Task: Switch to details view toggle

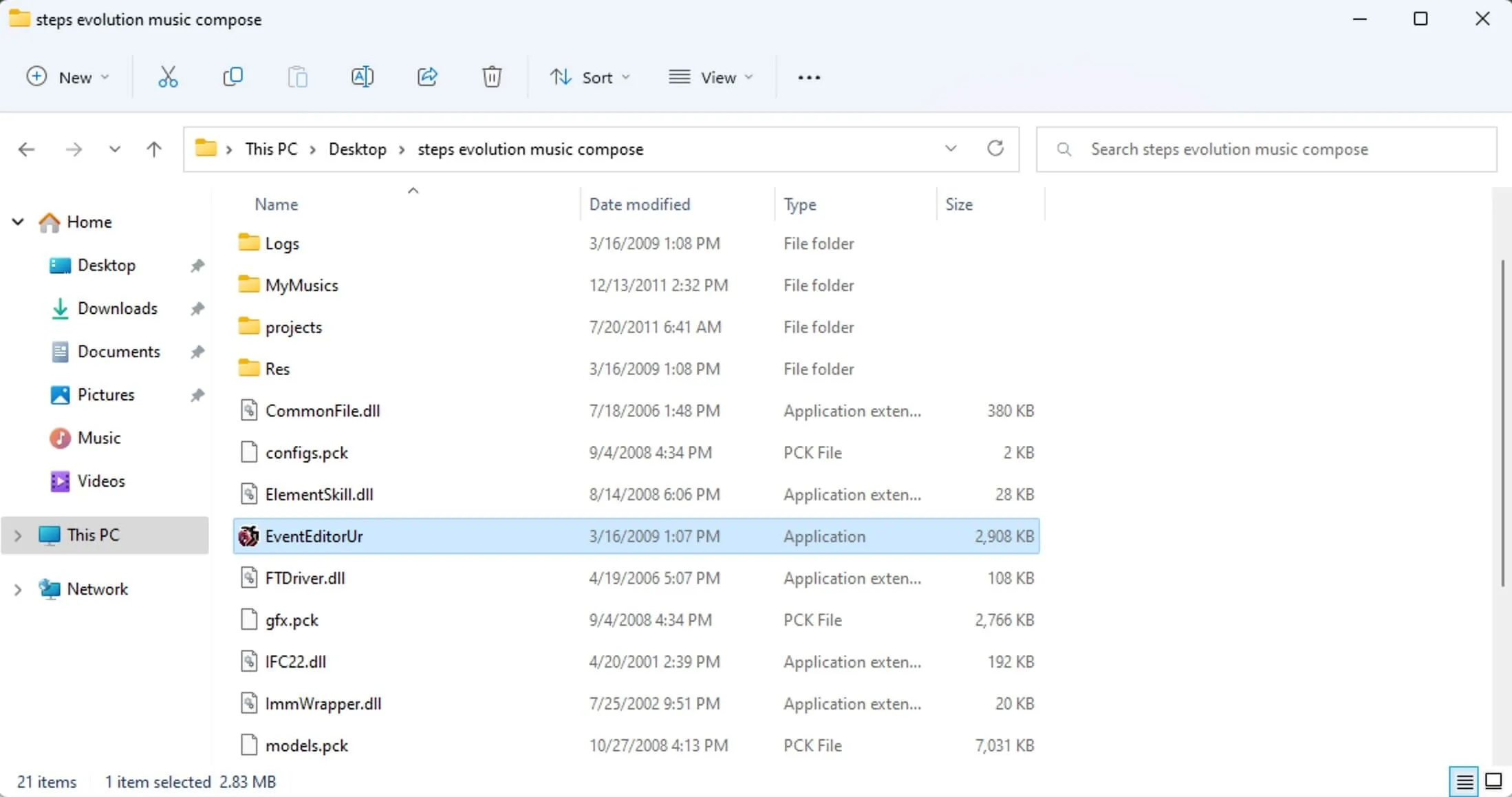Action: coord(1464,782)
